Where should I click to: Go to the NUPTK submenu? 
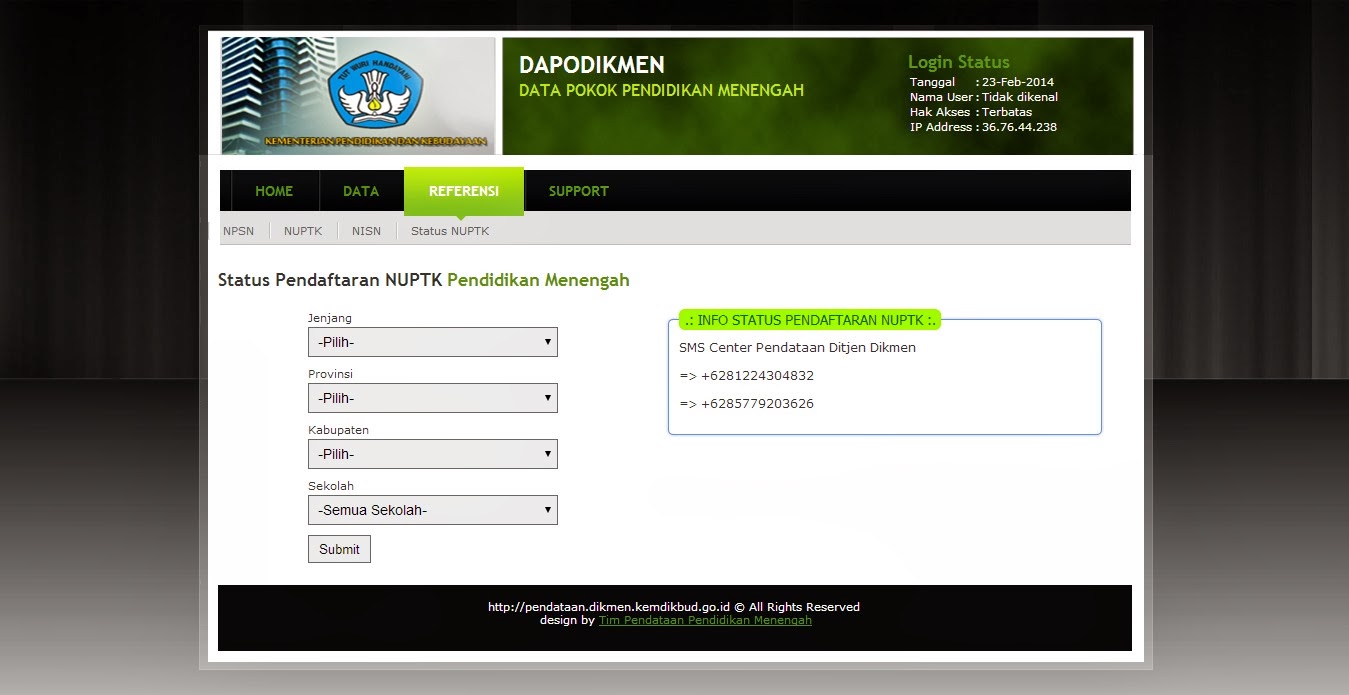(x=303, y=231)
